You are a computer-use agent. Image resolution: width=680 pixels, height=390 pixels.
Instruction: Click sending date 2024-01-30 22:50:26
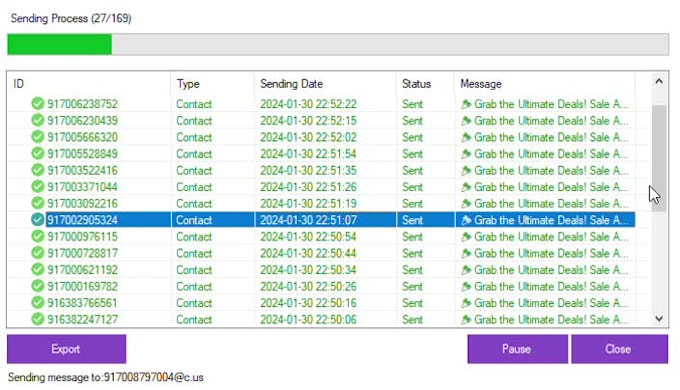point(308,286)
